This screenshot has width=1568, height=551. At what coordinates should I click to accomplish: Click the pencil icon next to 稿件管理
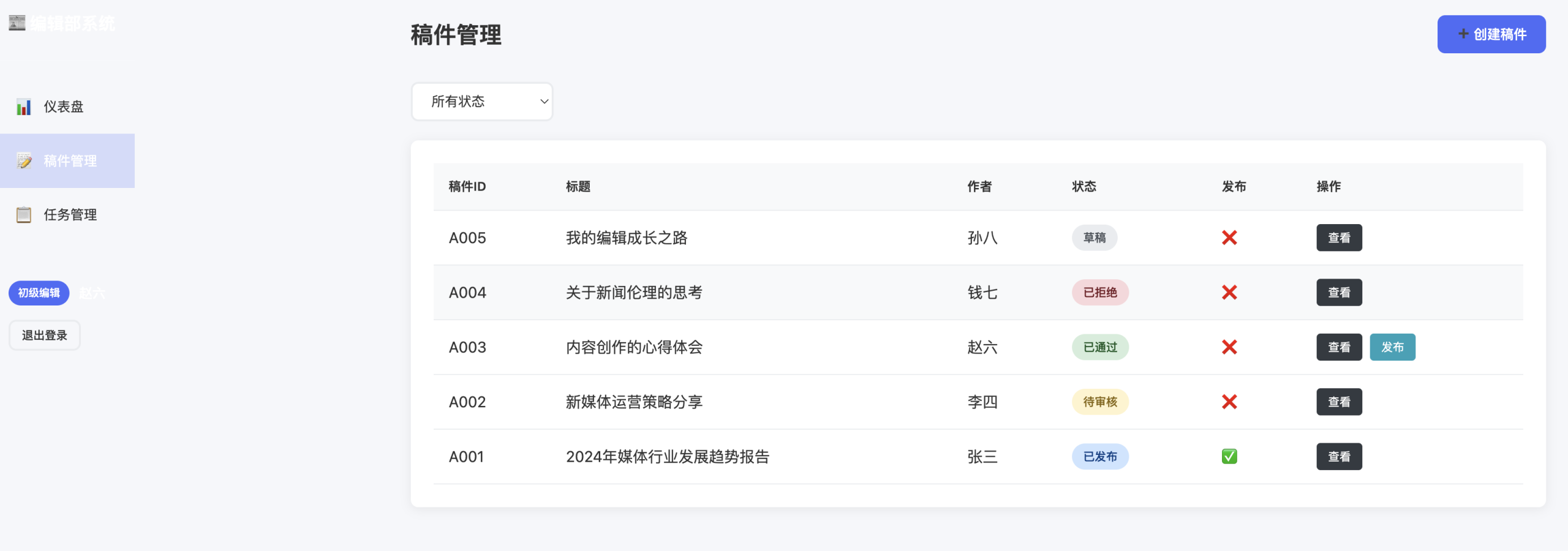click(x=23, y=161)
